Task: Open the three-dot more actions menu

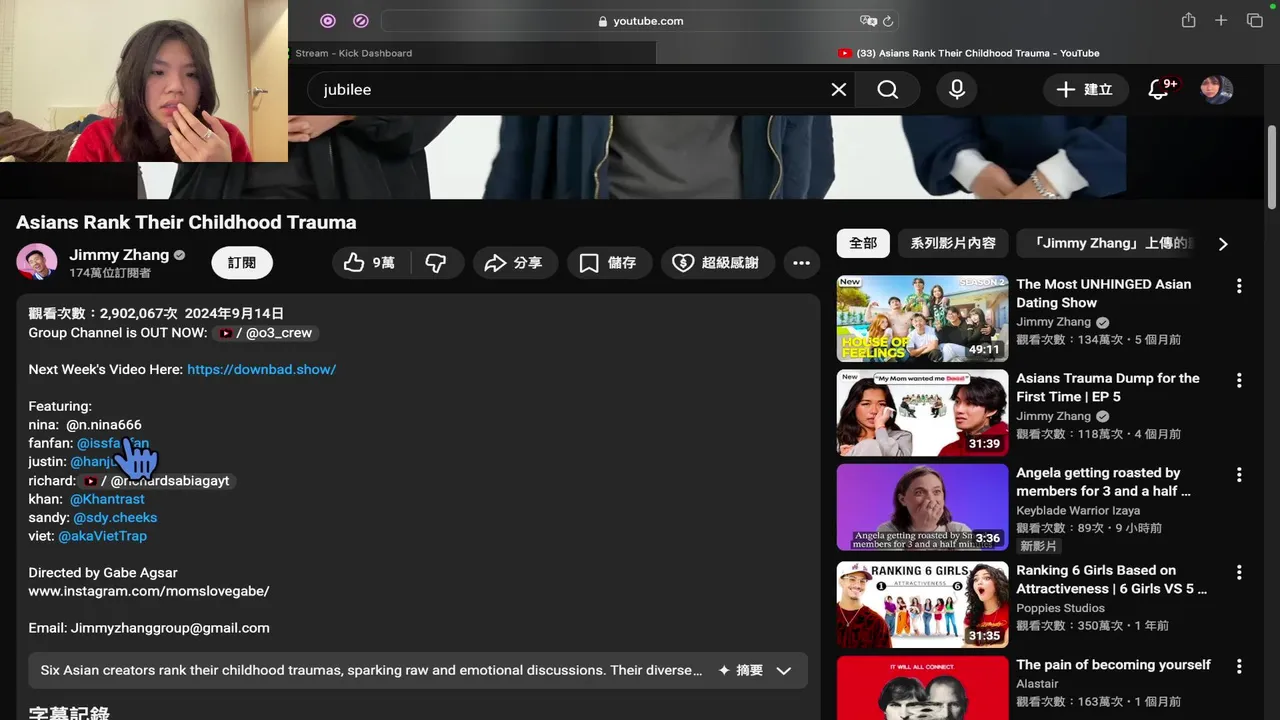Action: tap(801, 263)
